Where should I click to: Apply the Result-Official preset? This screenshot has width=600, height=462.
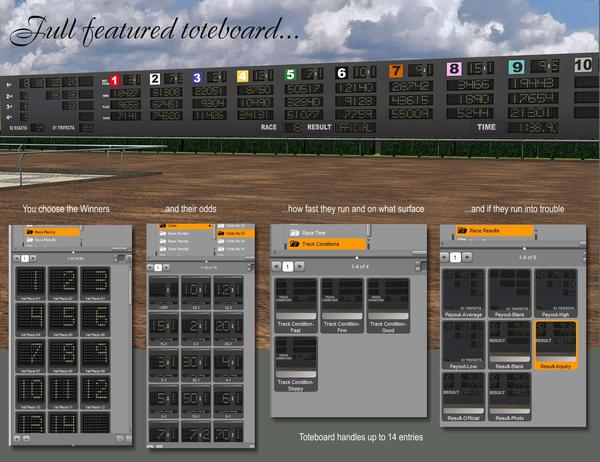point(463,397)
